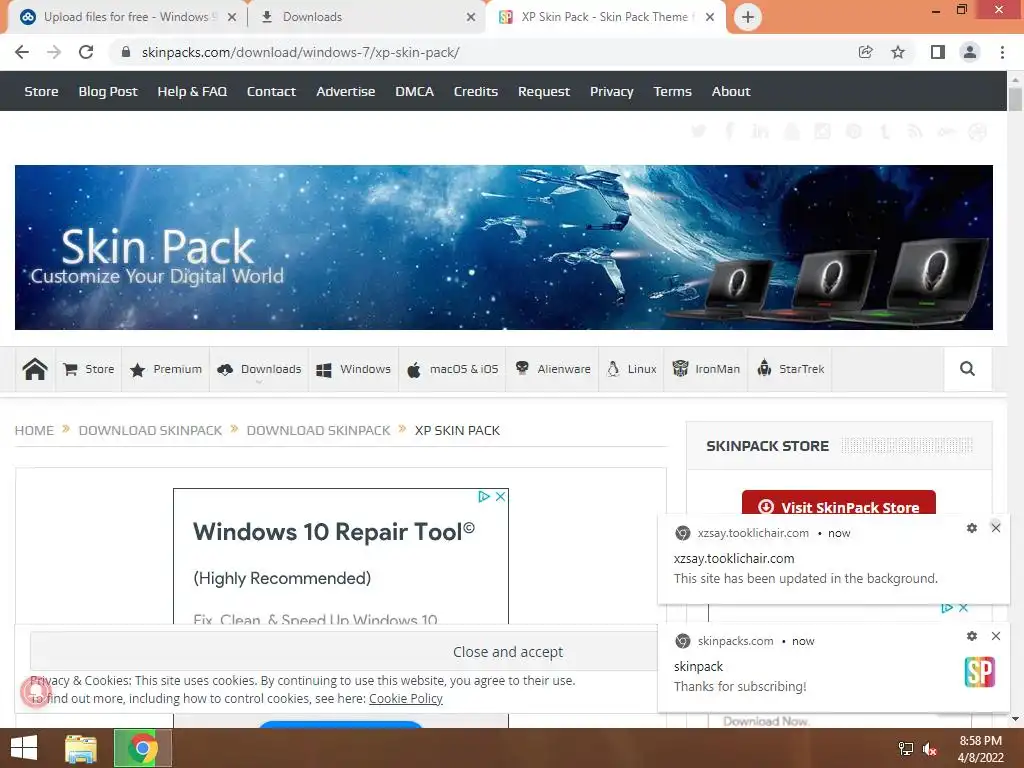This screenshot has height=768, width=1024.
Task: View site info via the lock icon
Action: click(126, 52)
